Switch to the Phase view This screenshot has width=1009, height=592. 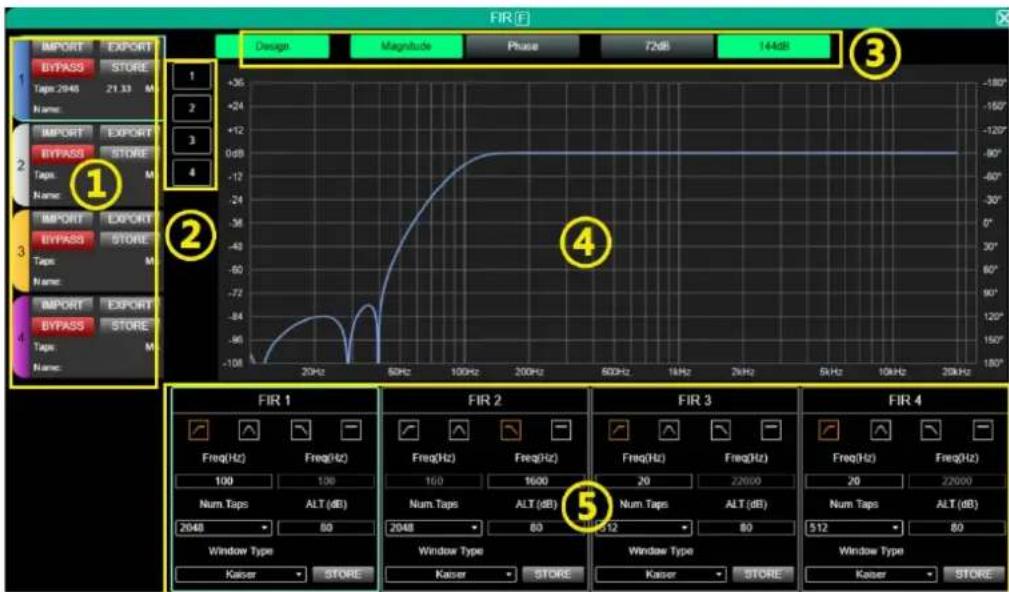pos(523,46)
